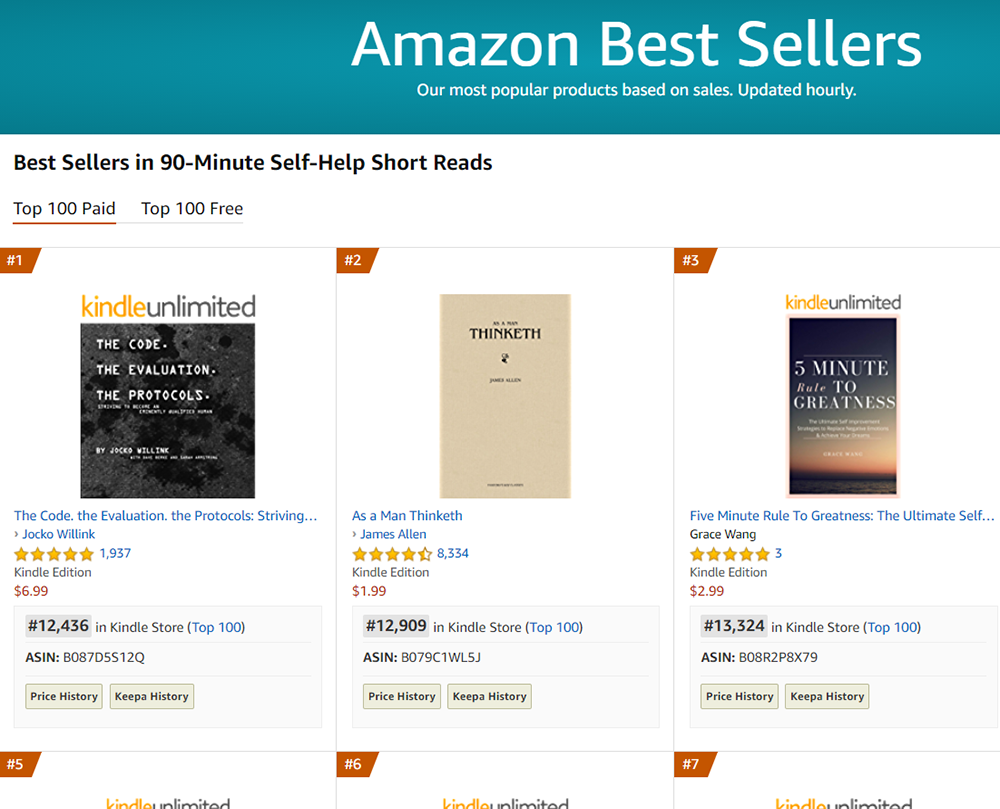1000x809 pixels.
Task: Open author link James Allen
Action: click(x=393, y=534)
